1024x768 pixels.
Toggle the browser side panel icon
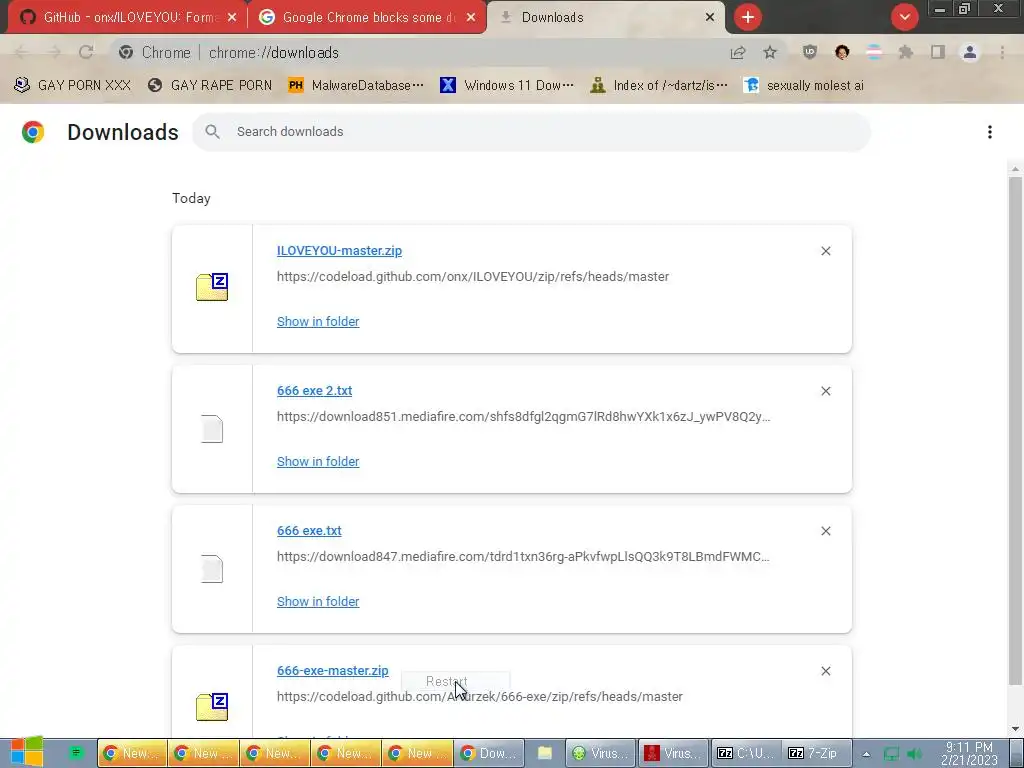pos(938,52)
